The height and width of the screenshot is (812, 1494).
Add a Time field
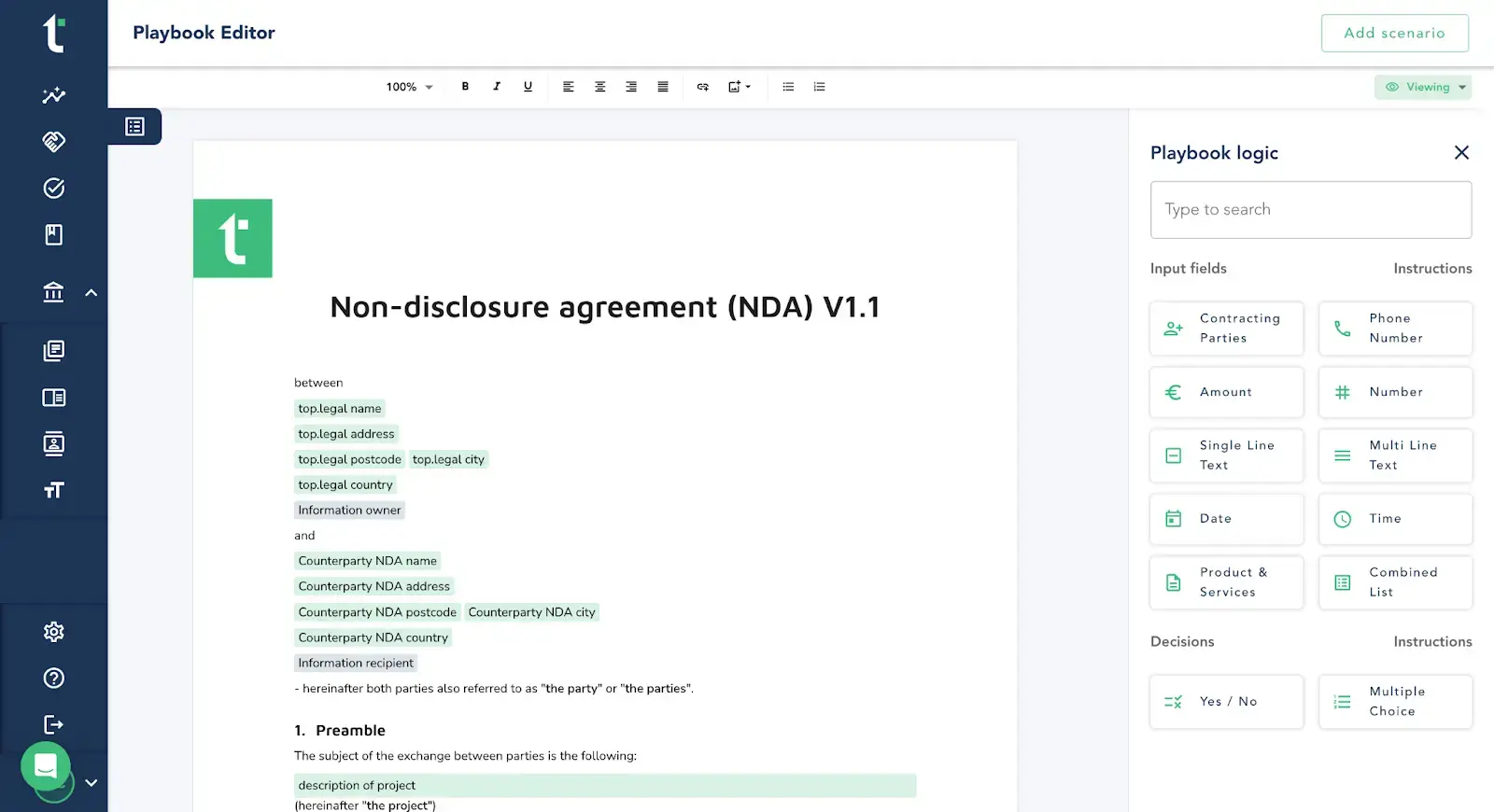point(1396,519)
